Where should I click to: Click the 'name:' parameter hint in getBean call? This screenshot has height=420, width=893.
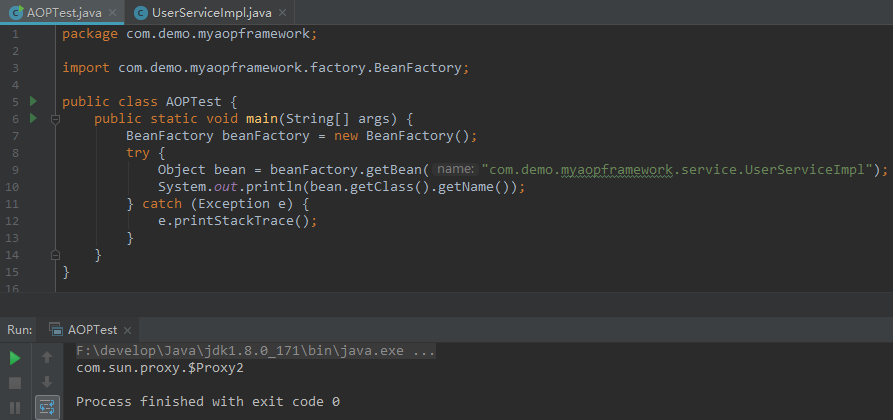click(x=456, y=169)
